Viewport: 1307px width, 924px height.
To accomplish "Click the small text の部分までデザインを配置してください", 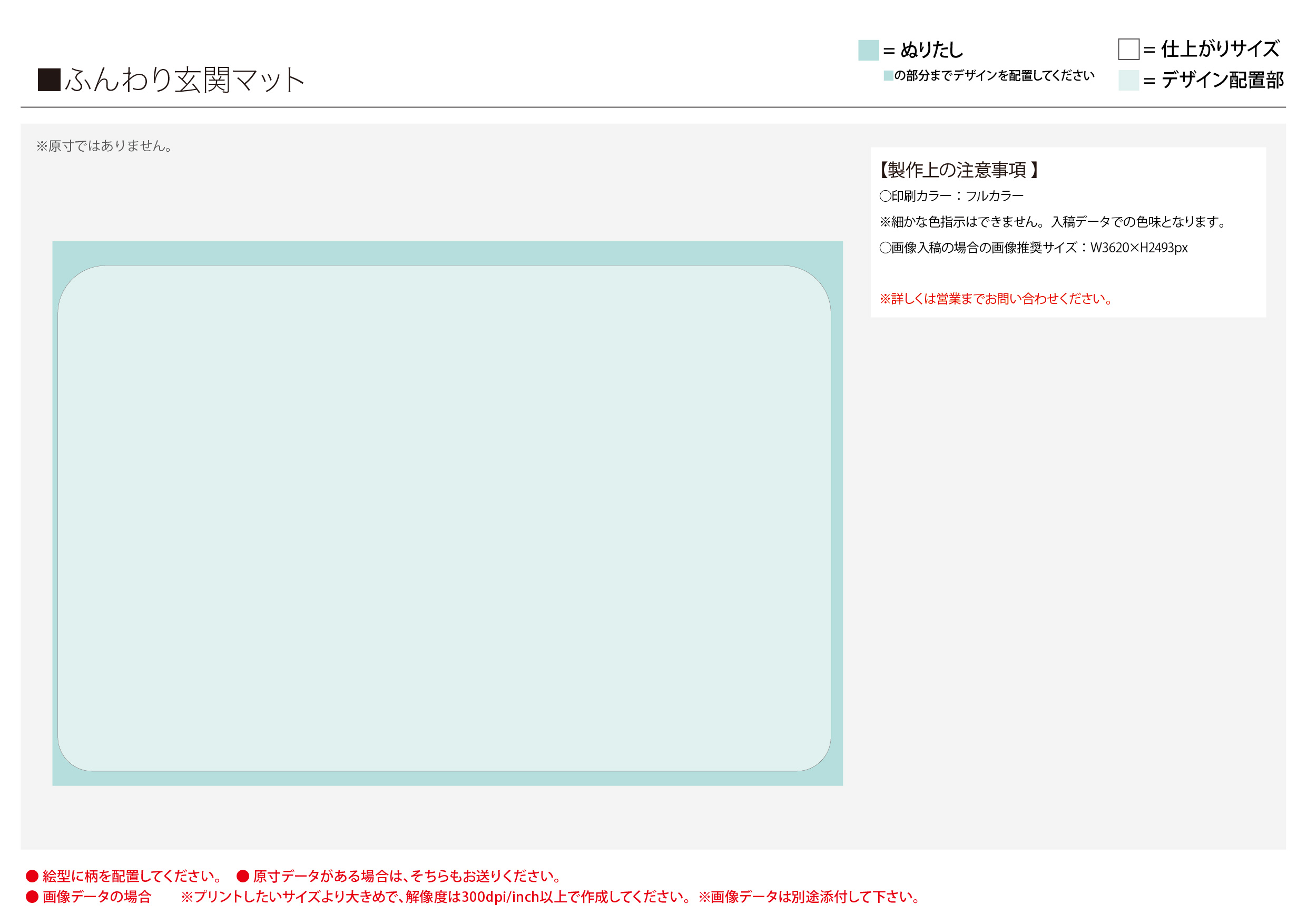I will [x=994, y=75].
